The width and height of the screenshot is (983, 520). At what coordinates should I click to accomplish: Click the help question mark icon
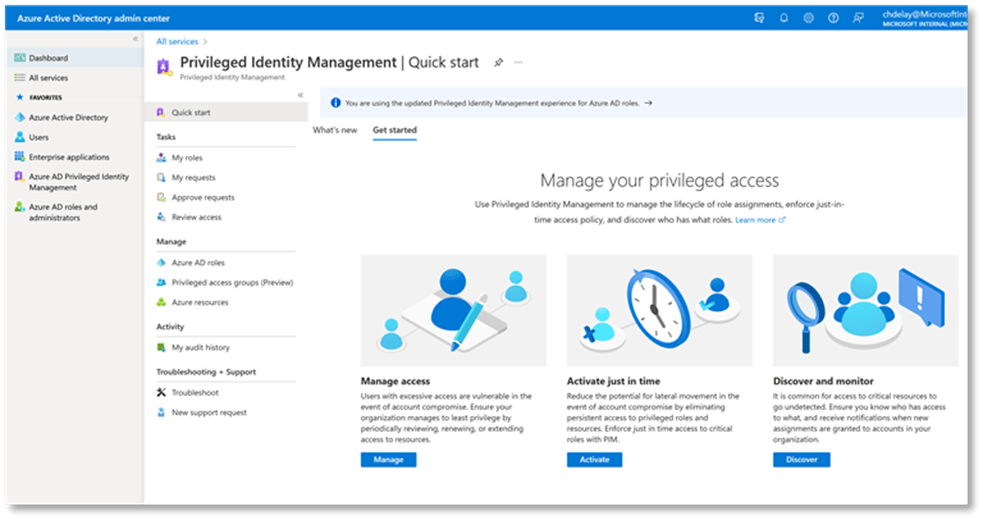833,18
